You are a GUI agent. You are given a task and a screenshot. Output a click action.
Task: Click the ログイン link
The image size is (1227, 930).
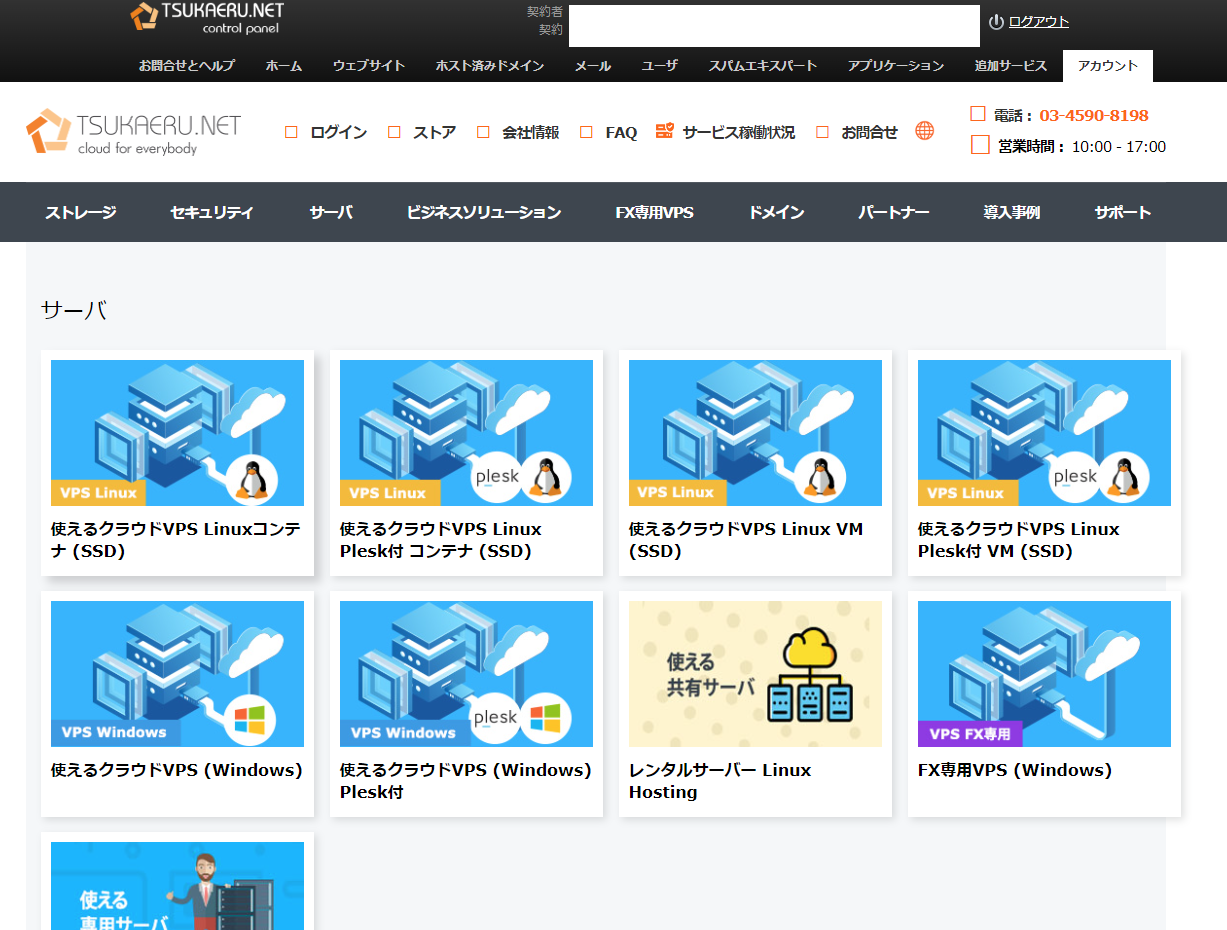[338, 132]
